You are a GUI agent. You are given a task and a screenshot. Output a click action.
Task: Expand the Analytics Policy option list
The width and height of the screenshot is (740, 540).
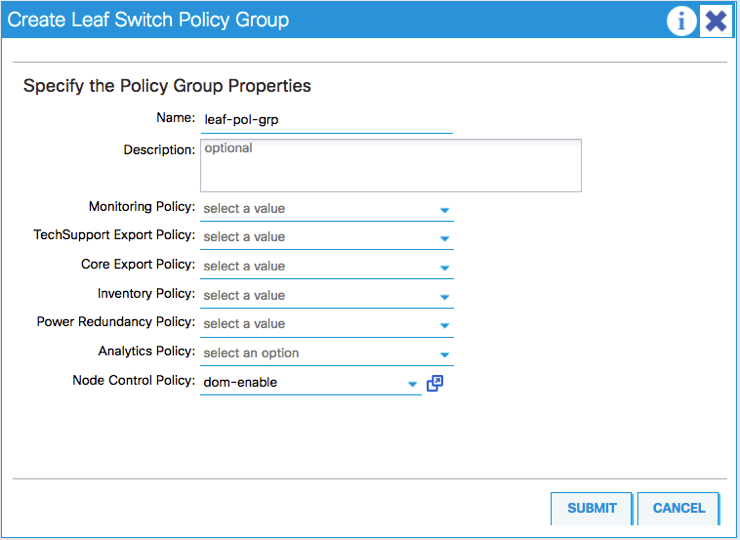tap(445, 354)
